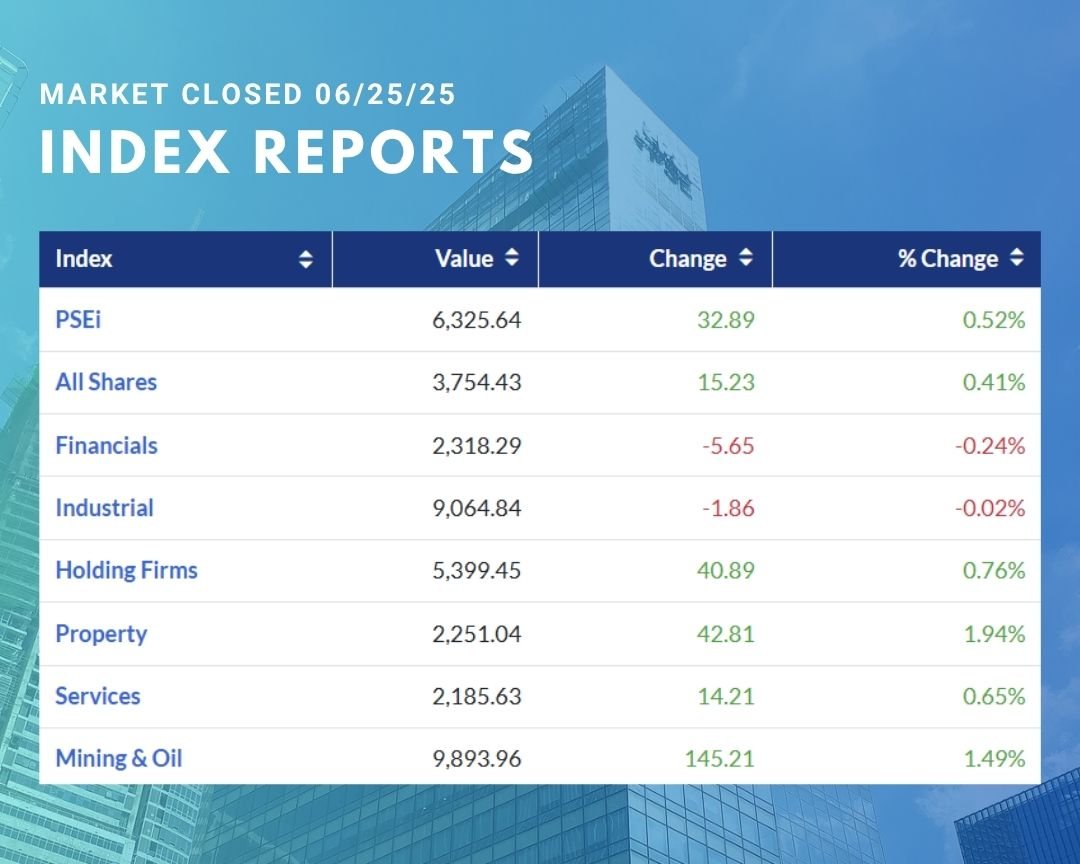Click the Mining & Oil change 145.21
The image size is (1080, 864).
tap(719, 758)
